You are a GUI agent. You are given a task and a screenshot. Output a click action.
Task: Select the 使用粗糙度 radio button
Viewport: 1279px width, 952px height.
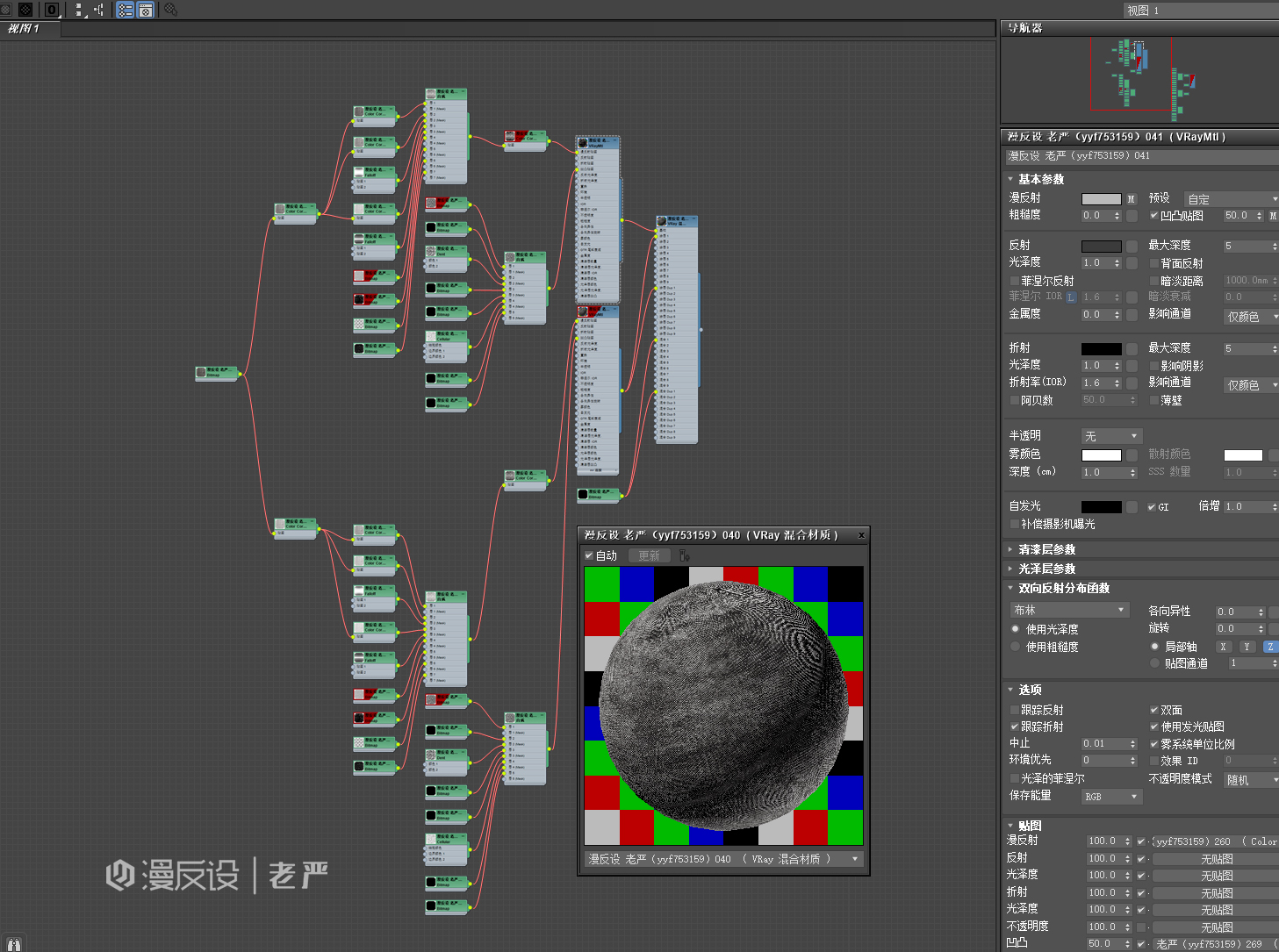point(1016,647)
